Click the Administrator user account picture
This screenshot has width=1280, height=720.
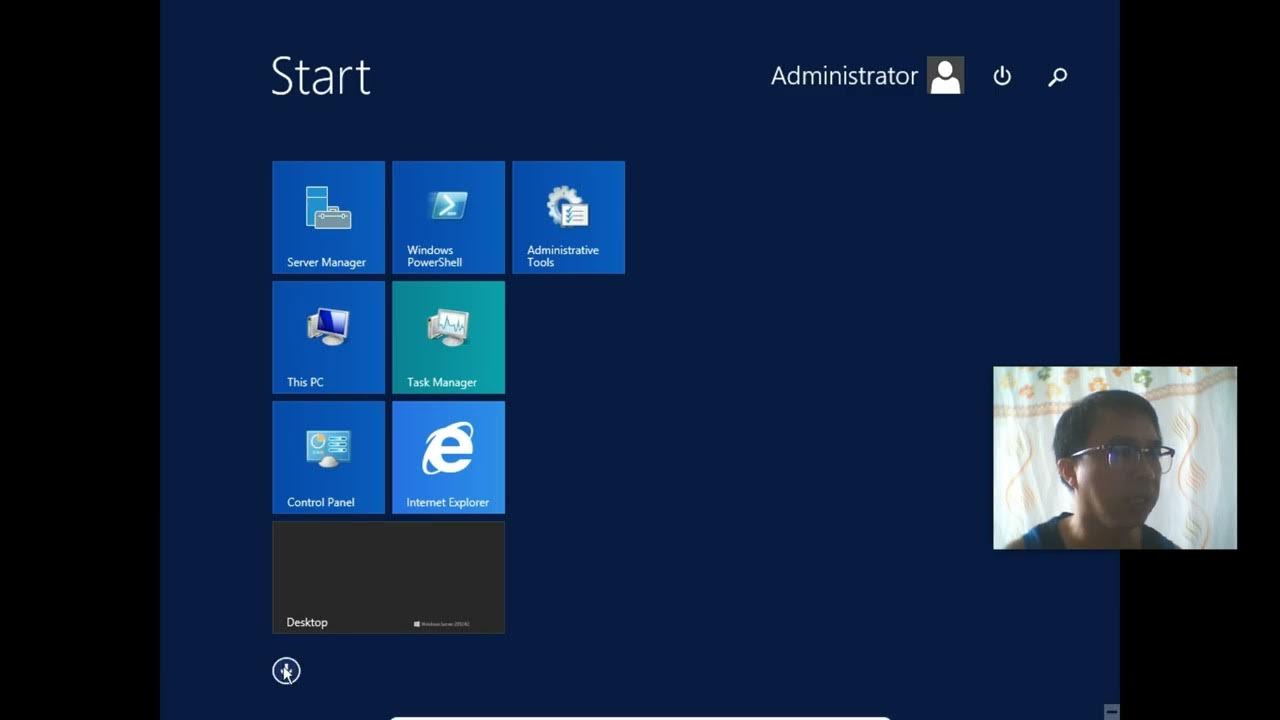point(945,75)
